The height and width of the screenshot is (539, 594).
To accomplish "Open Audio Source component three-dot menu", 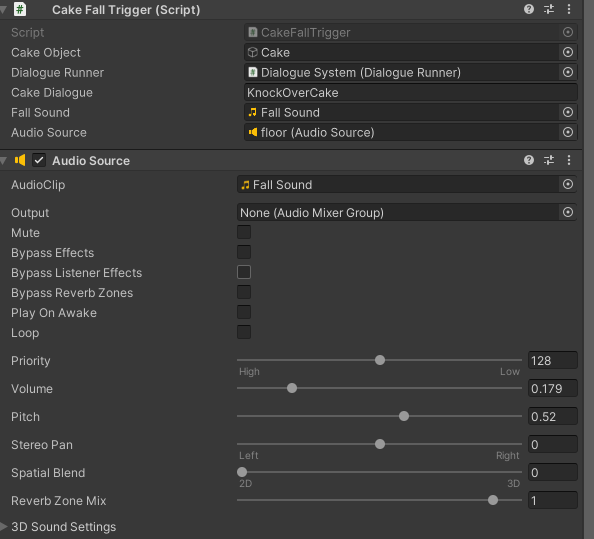I will 569,160.
